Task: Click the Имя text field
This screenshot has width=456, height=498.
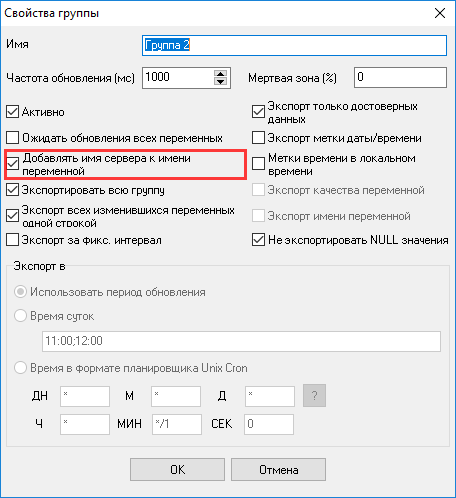Action: pyautogui.click(x=294, y=45)
